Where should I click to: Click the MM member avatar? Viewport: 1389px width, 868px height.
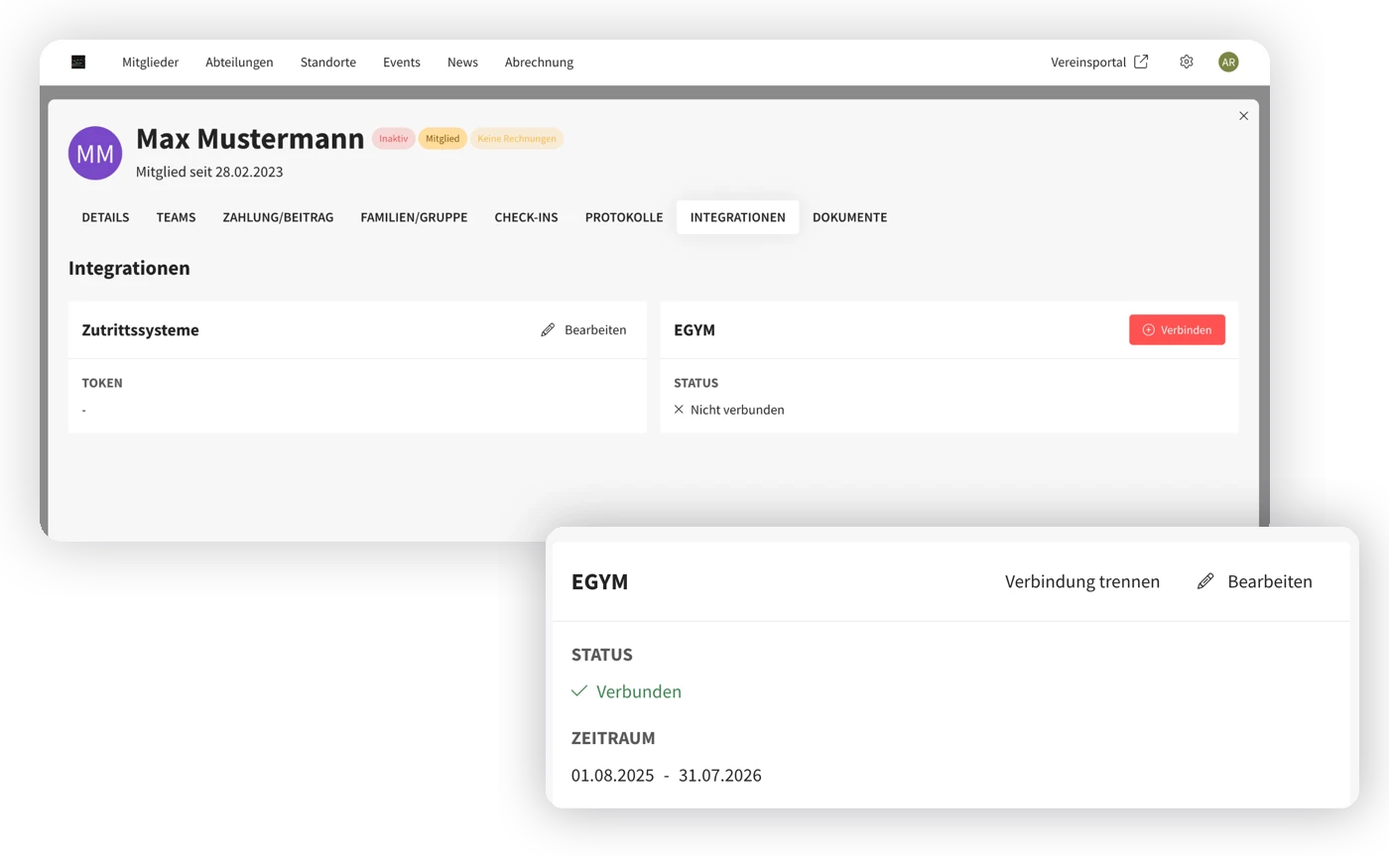click(95, 153)
